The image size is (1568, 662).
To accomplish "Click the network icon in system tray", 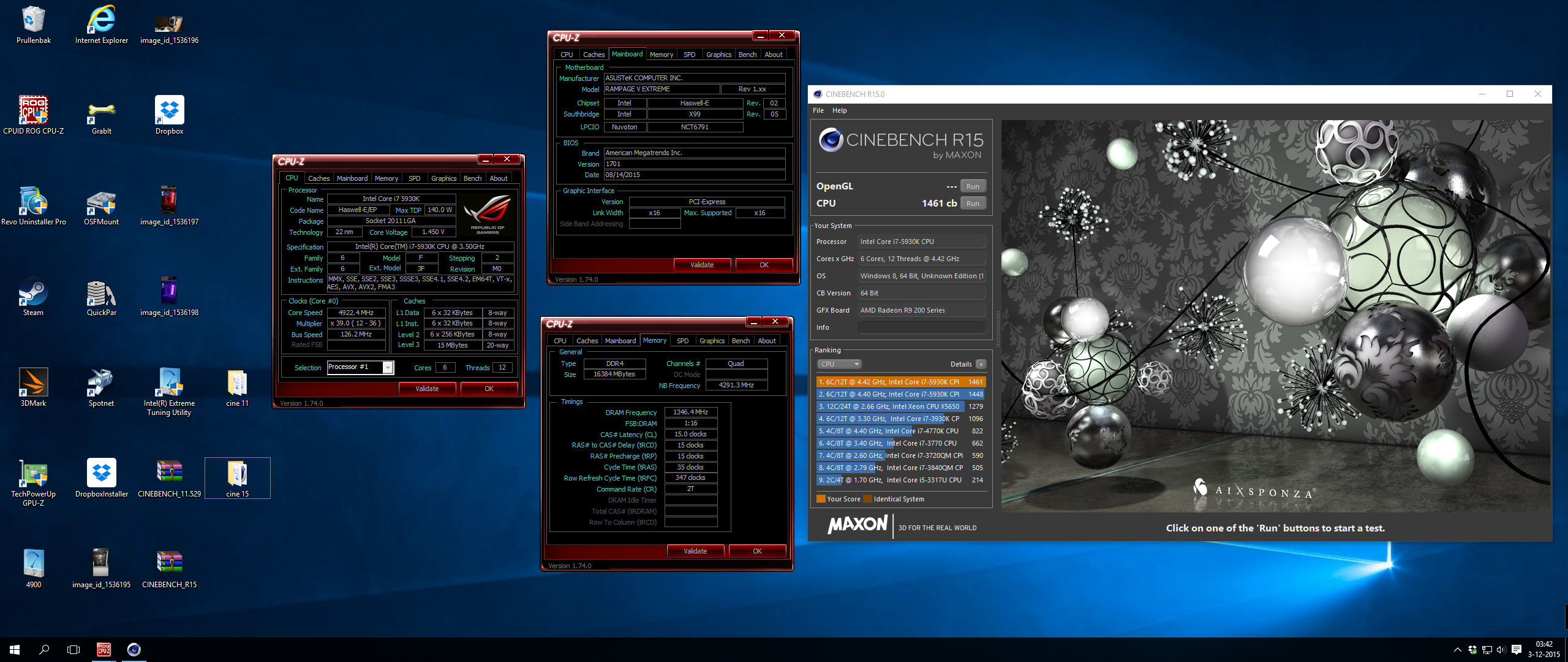I will [1487, 650].
